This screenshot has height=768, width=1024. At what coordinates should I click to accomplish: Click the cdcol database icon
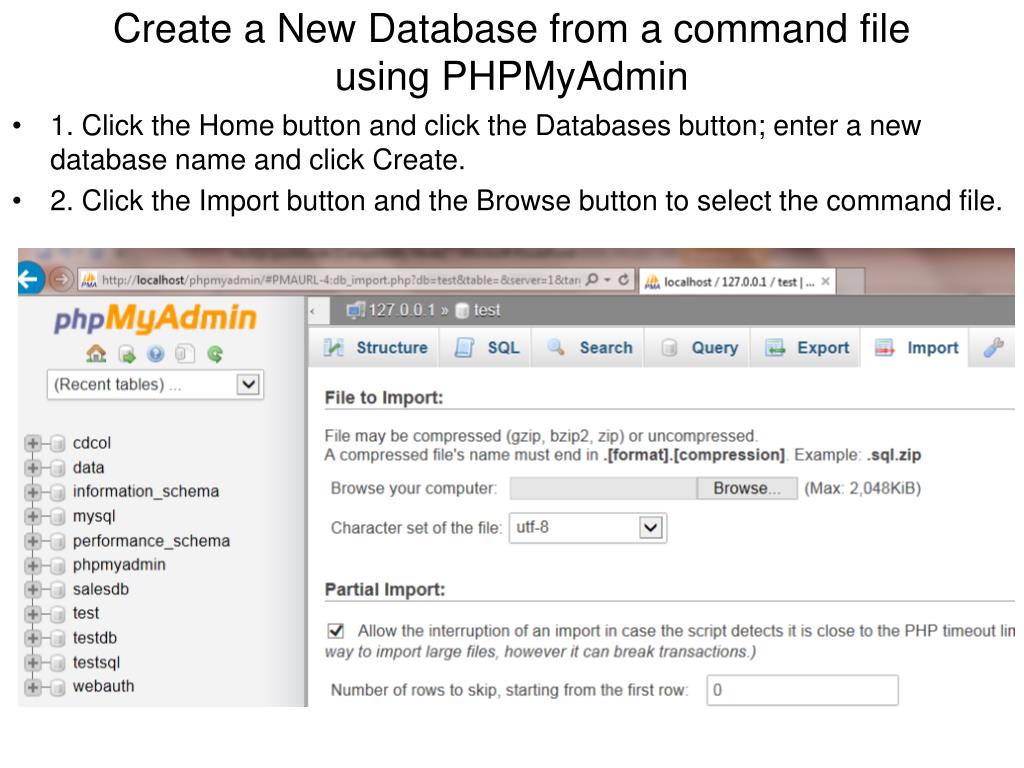pyautogui.click(x=58, y=443)
